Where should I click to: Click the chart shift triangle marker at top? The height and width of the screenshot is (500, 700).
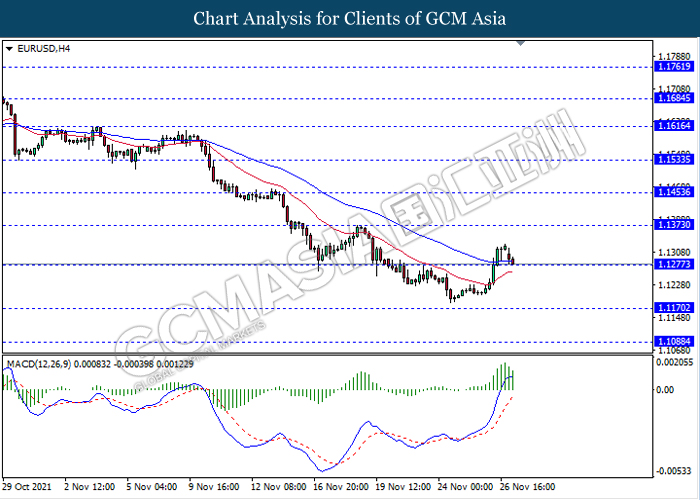coord(518,44)
